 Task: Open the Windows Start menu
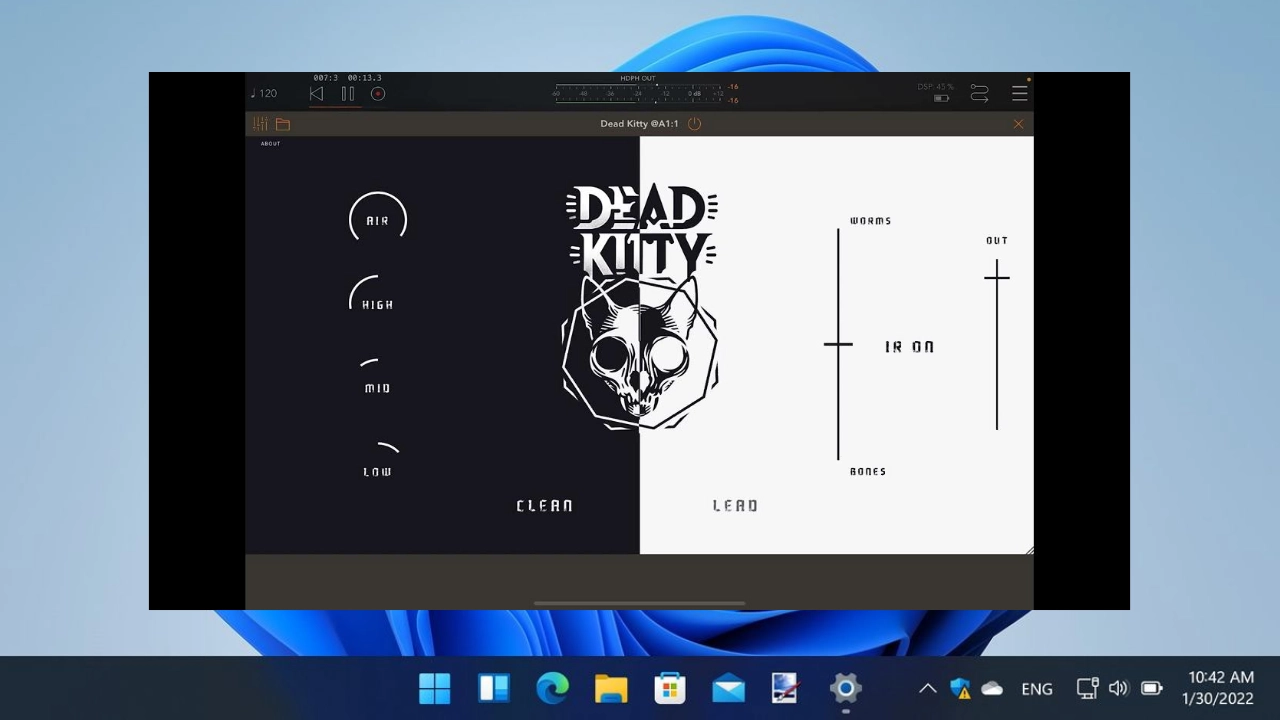435,688
